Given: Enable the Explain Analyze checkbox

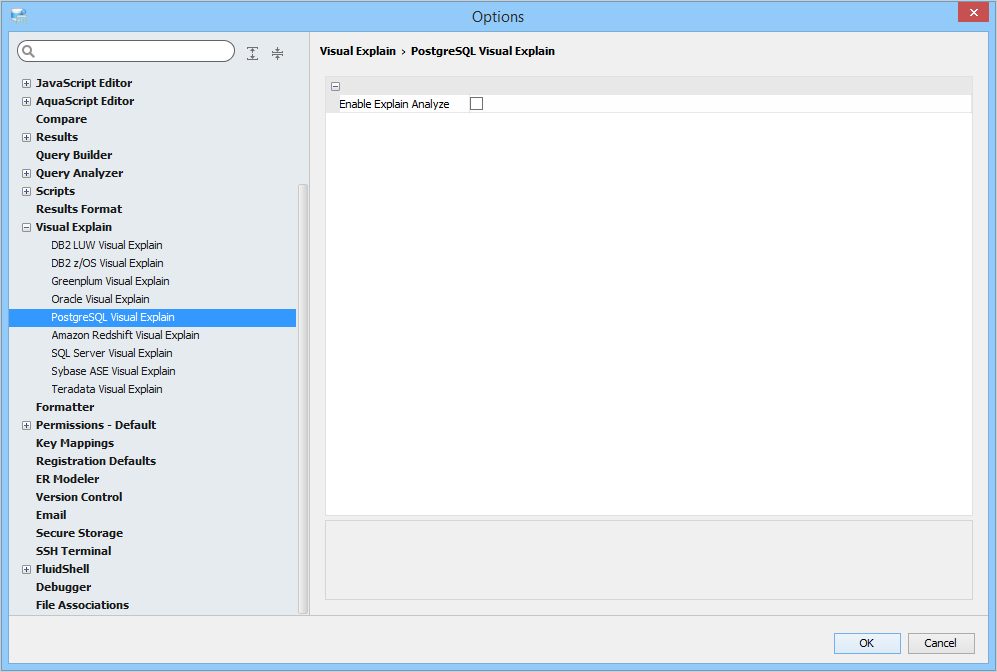Looking at the screenshot, I should [x=476, y=104].
